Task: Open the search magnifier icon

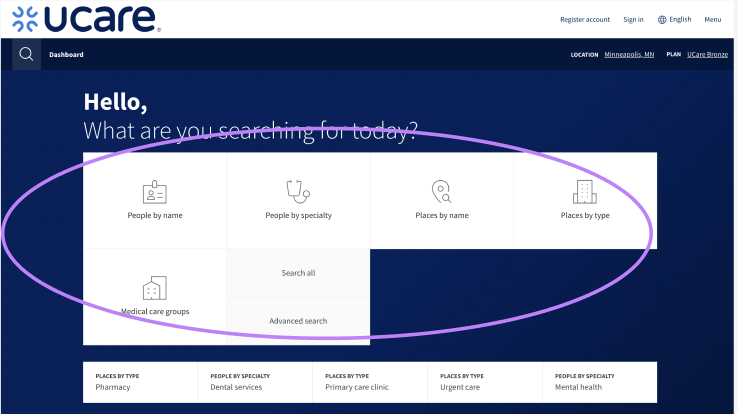Action: click(26, 54)
